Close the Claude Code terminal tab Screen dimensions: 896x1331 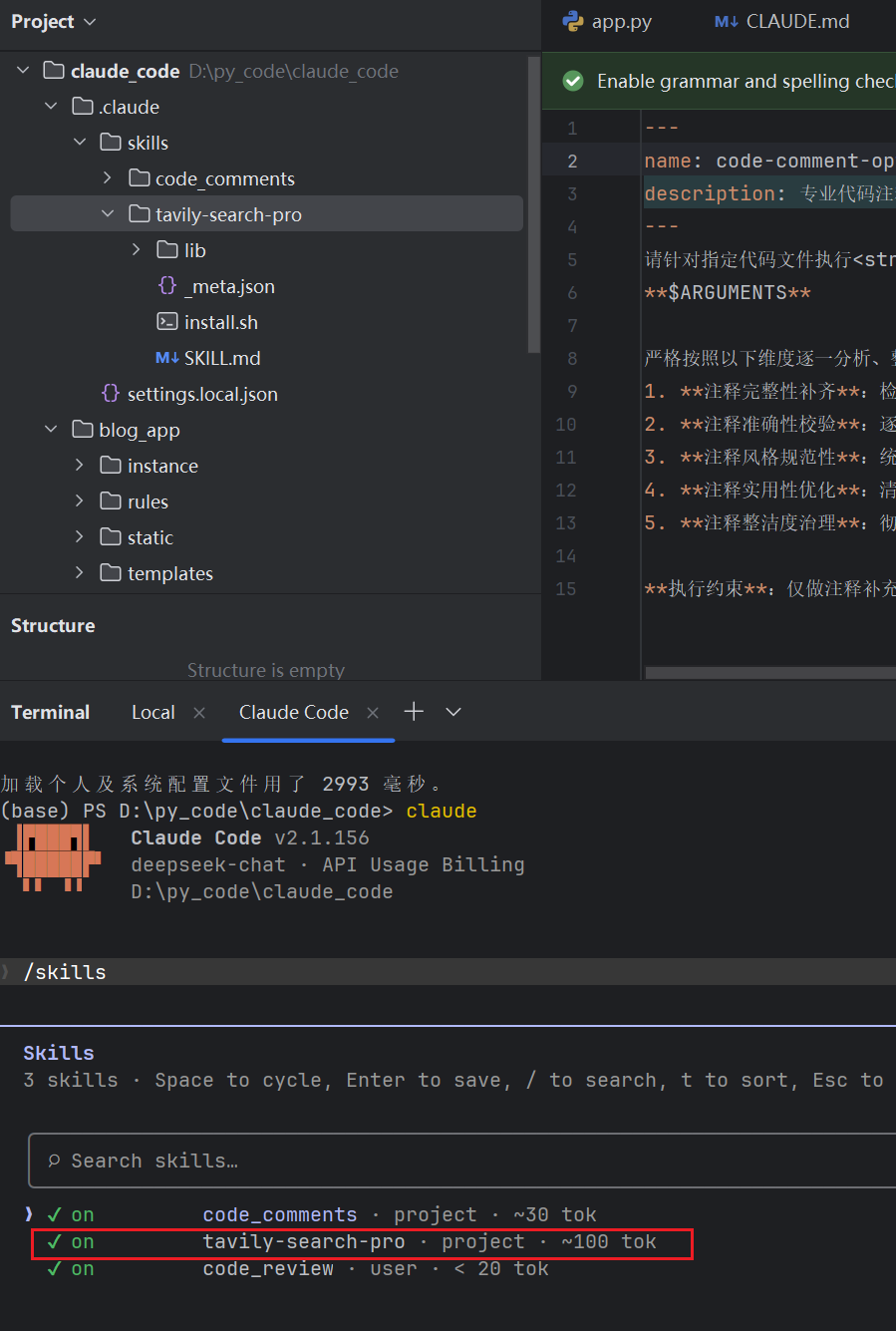373,712
